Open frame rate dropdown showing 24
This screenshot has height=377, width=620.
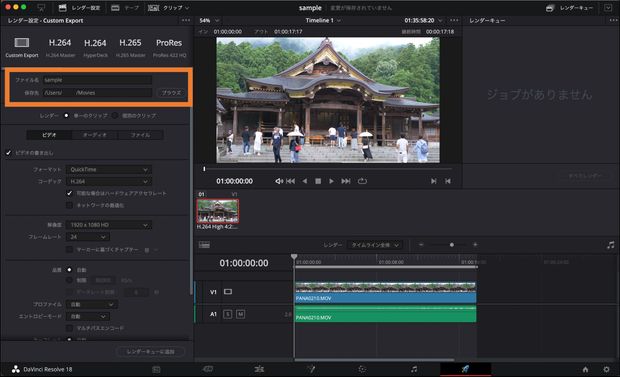88,237
